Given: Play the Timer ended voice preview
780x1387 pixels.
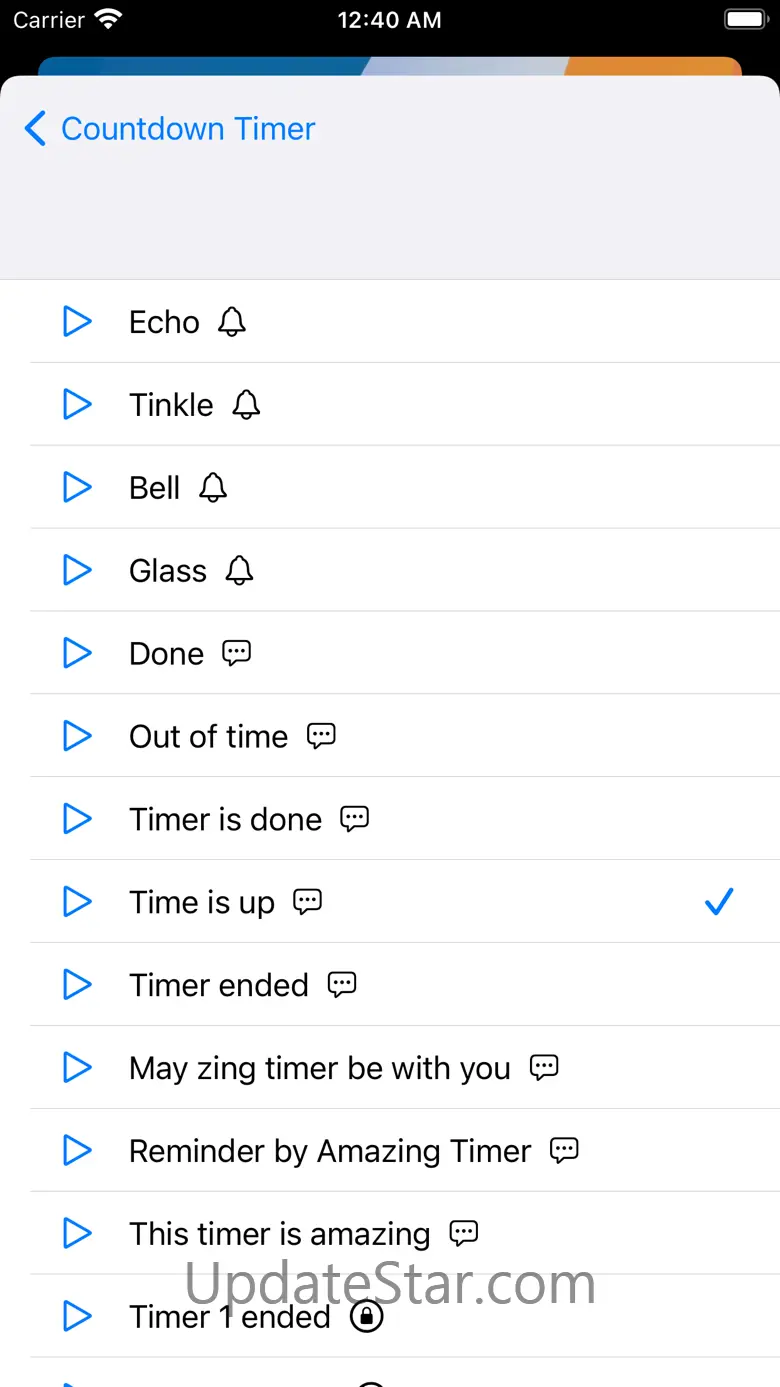Looking at the screenshot, I should [77, 986].
